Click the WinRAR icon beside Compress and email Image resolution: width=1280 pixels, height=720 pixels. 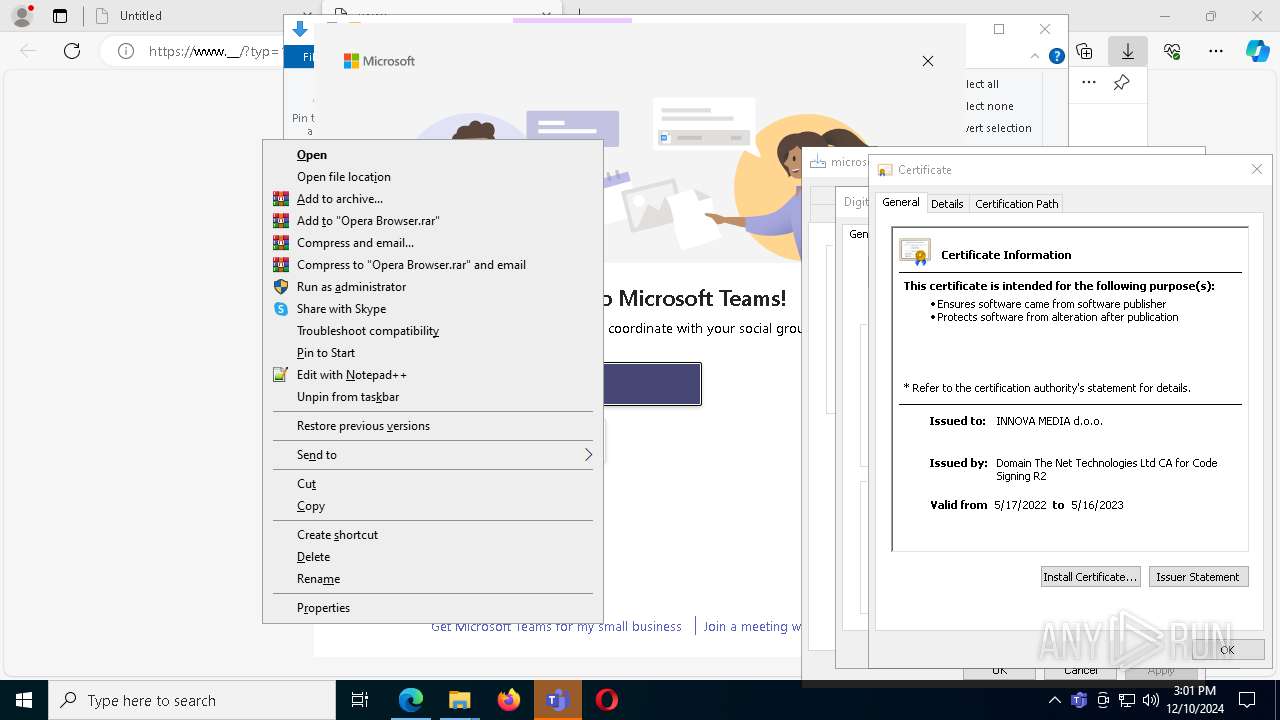(281, 243)
